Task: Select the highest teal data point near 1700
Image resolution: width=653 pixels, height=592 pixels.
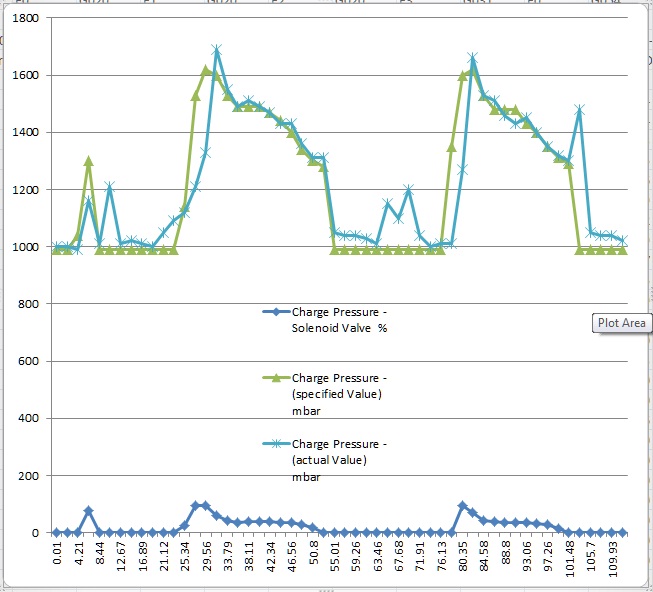Action: pyautogui.click(x=216, y=49)
